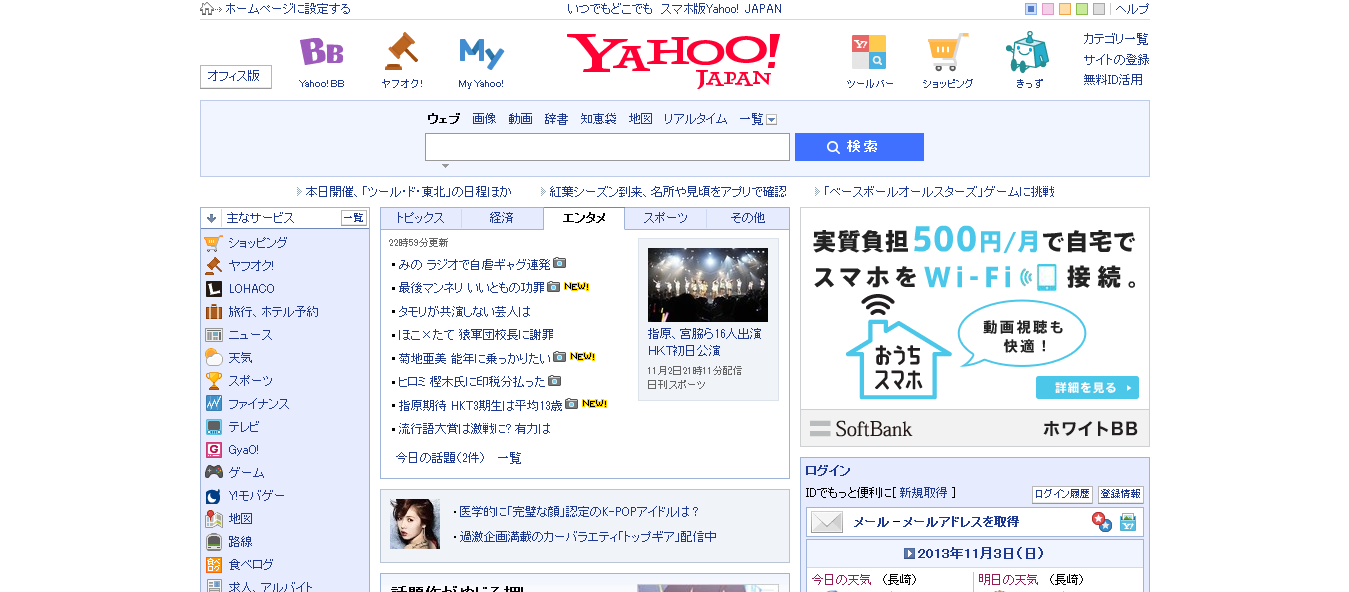The image size is (1349, 592).
Task: Click the Yahoo! JAPAN logo
Action: pos(673,59)
